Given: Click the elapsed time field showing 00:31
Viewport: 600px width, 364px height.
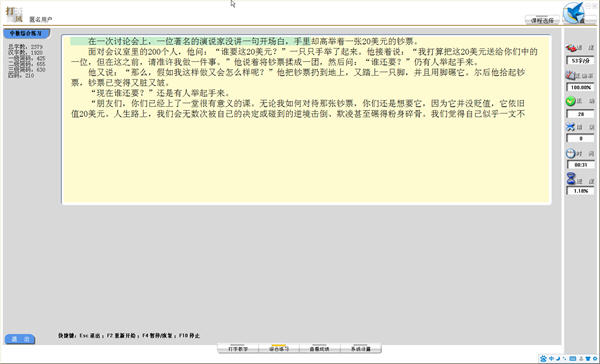Looking at the screenshot, I should click(580, 165).
